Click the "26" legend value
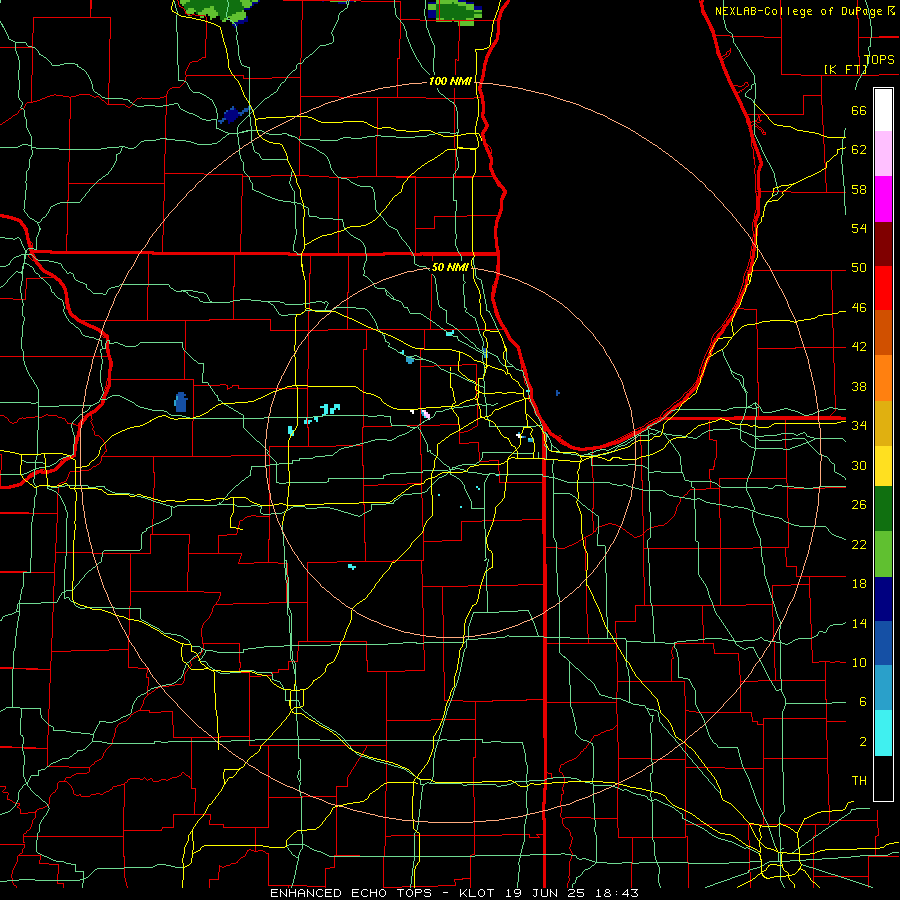This screenshot has width=900, height=900. 859,505
